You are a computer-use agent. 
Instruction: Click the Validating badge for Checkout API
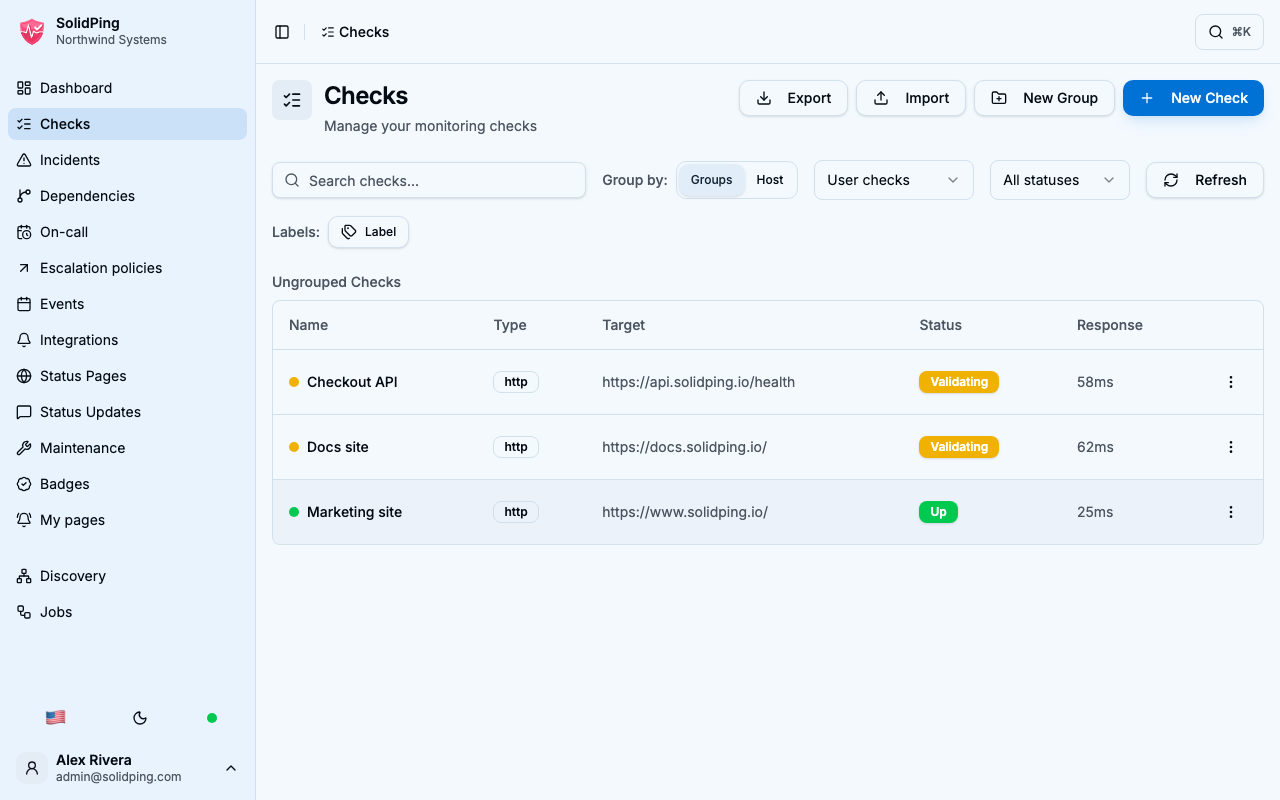(x=959, y=382)
